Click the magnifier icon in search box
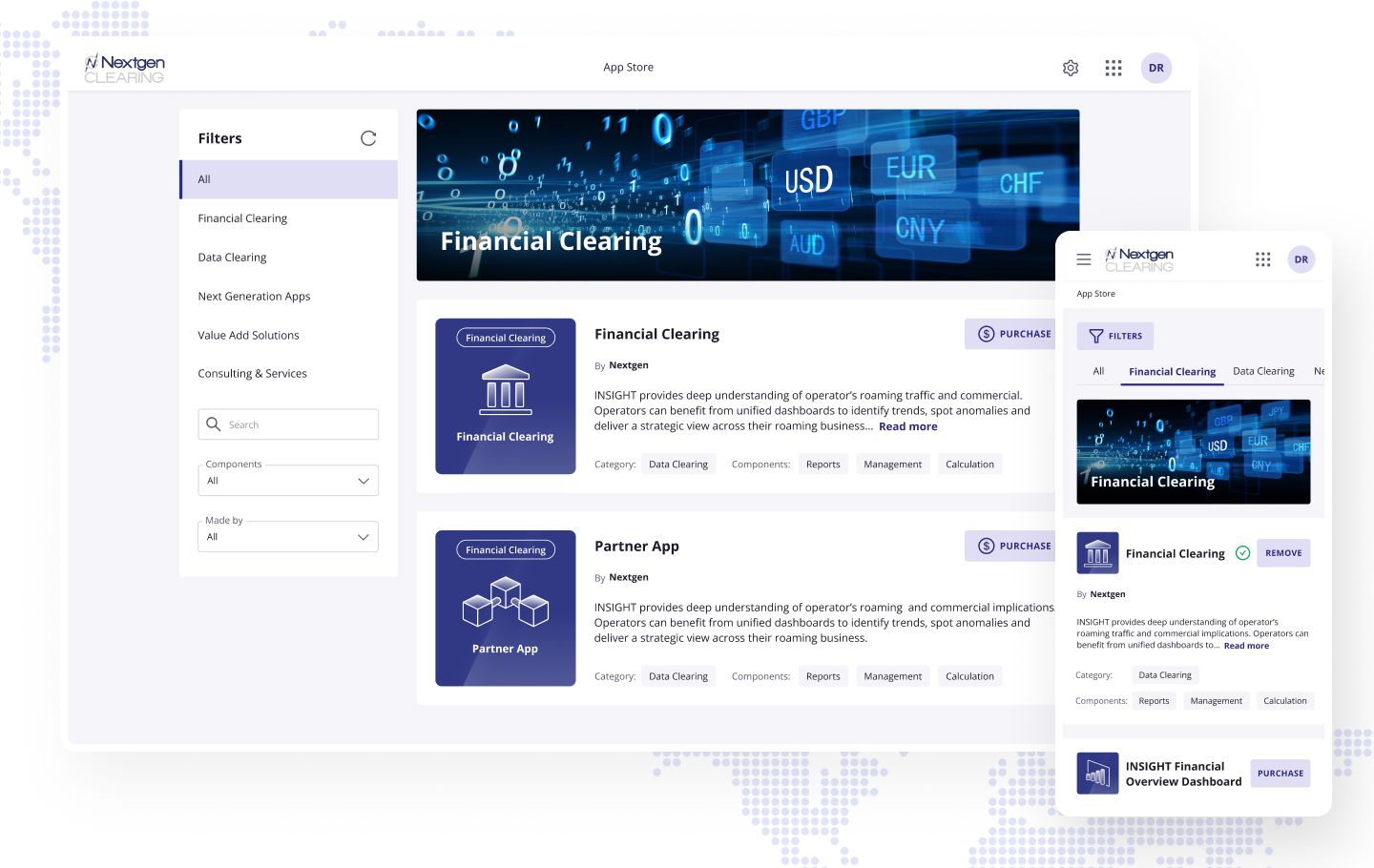The width and height of the screenshot is (1374, 868). pos(214,424)
